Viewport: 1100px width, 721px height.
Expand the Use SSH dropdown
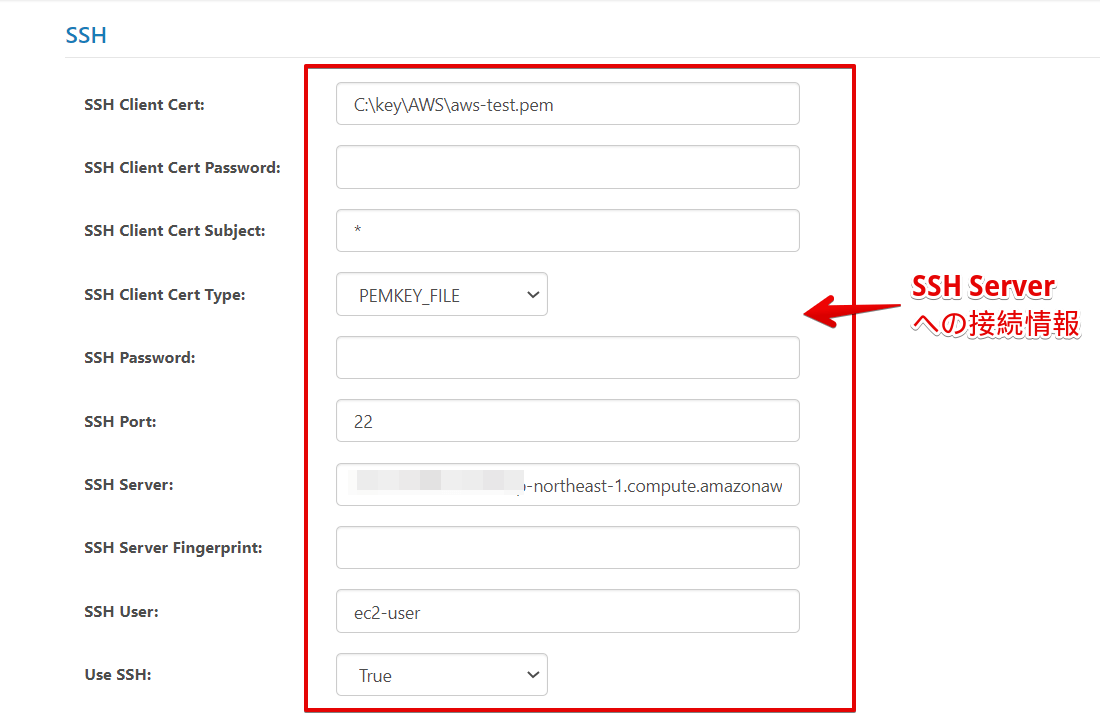(442, 675)
